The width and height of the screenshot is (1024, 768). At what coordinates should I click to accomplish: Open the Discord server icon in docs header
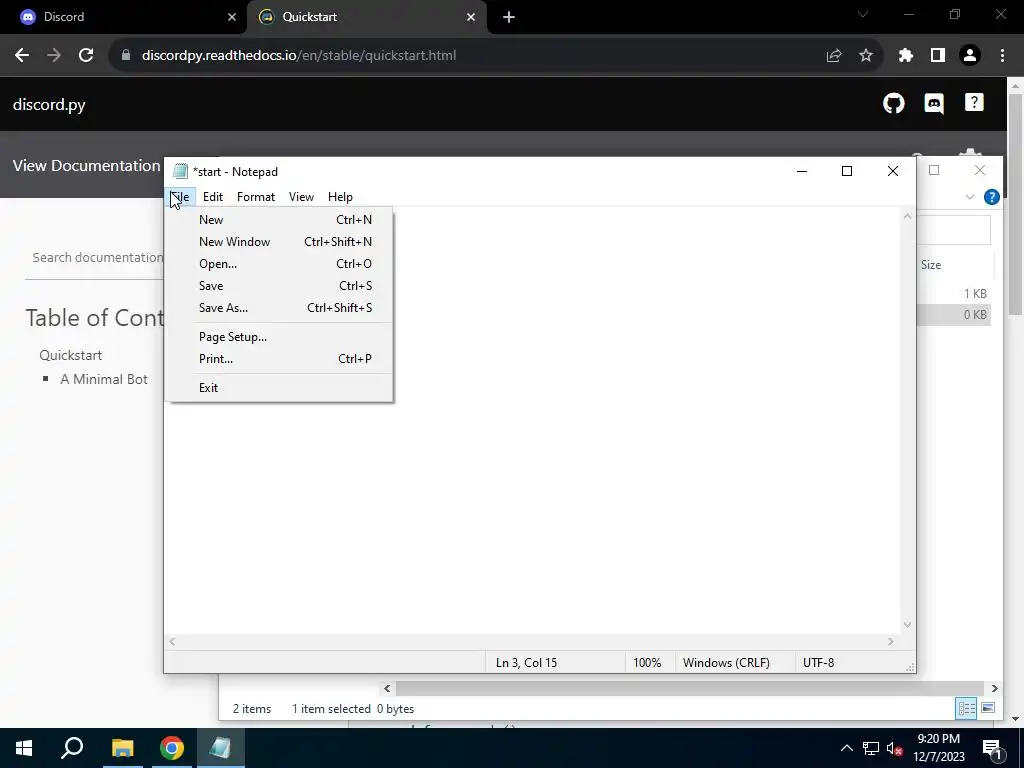pos(934,103)
